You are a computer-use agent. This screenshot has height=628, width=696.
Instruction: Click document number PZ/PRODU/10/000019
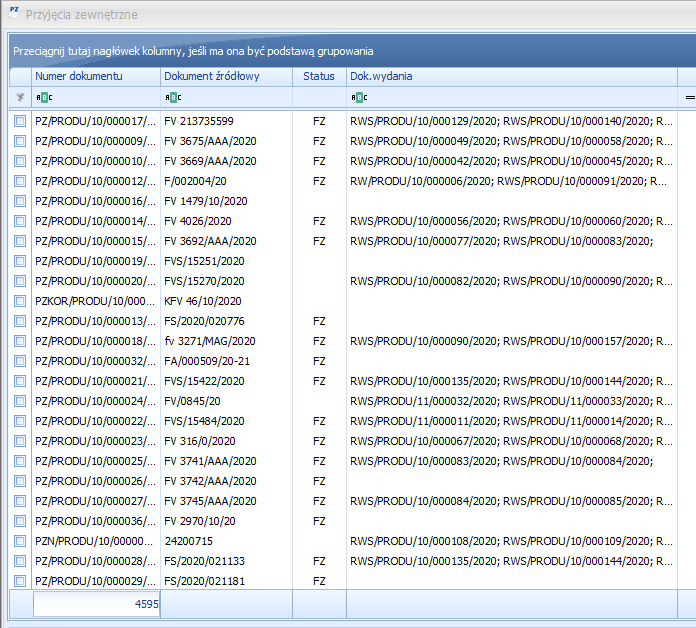(x=95, y=261)
